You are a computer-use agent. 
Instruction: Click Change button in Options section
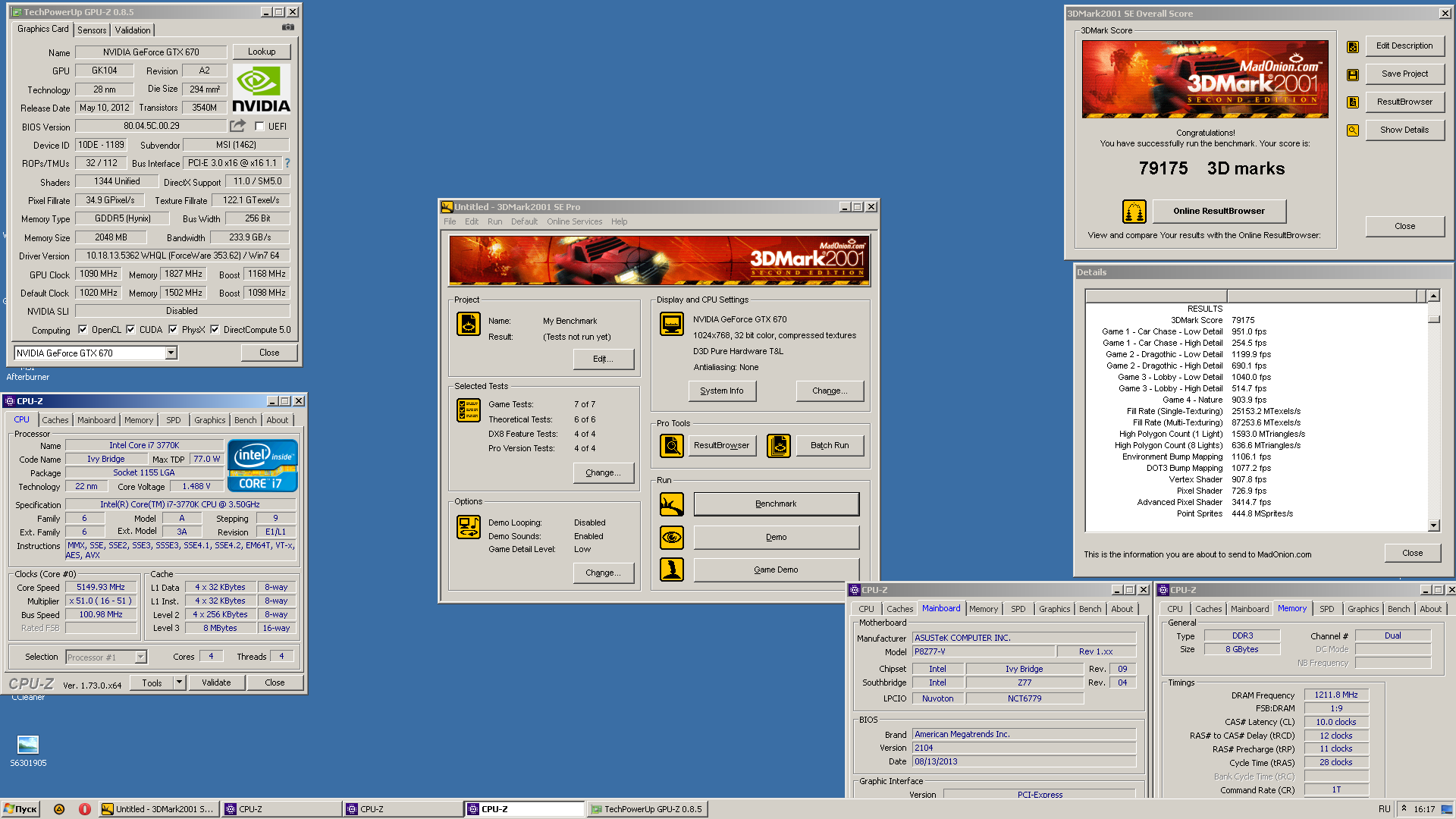604,573
